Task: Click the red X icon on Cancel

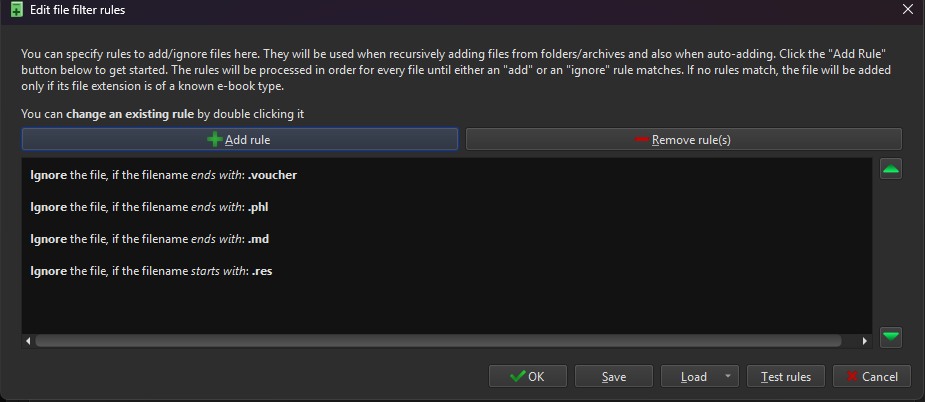Action: pyautogui.click(x=852, y=377)
